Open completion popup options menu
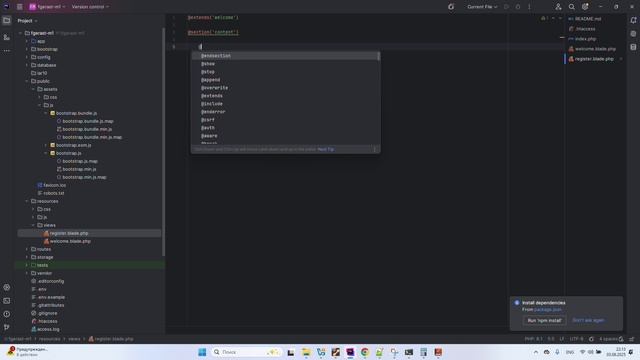 pyautogui.click(x=375, y=149)
